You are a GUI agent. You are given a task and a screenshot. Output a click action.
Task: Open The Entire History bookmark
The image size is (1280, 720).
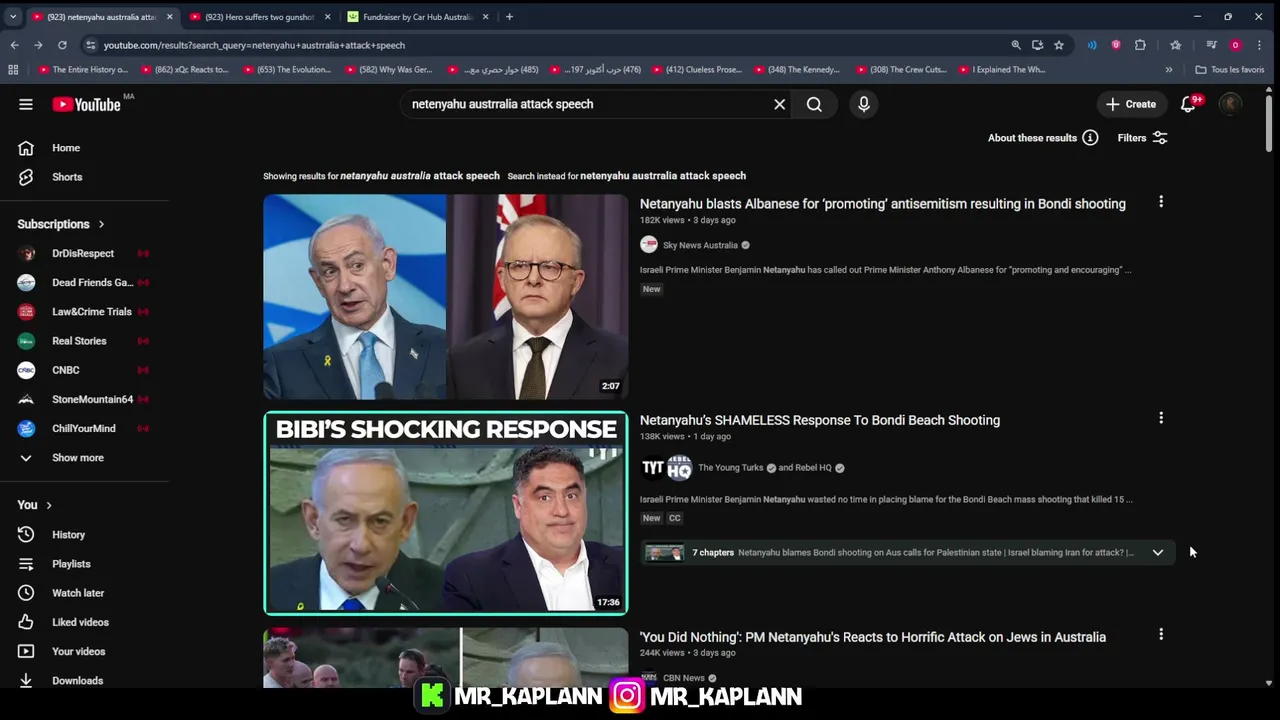[x=83, y=70]
